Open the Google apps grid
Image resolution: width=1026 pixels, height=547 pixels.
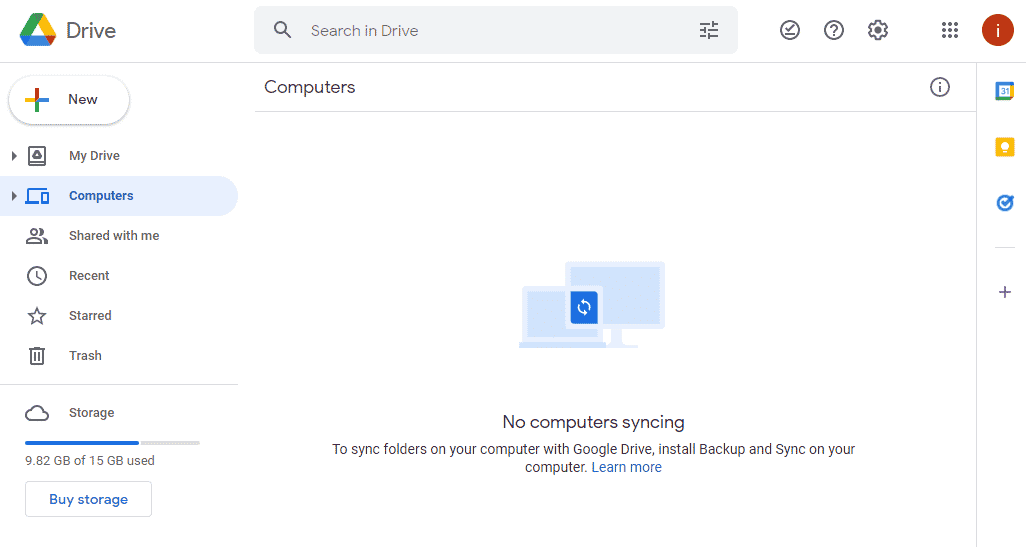949,30
